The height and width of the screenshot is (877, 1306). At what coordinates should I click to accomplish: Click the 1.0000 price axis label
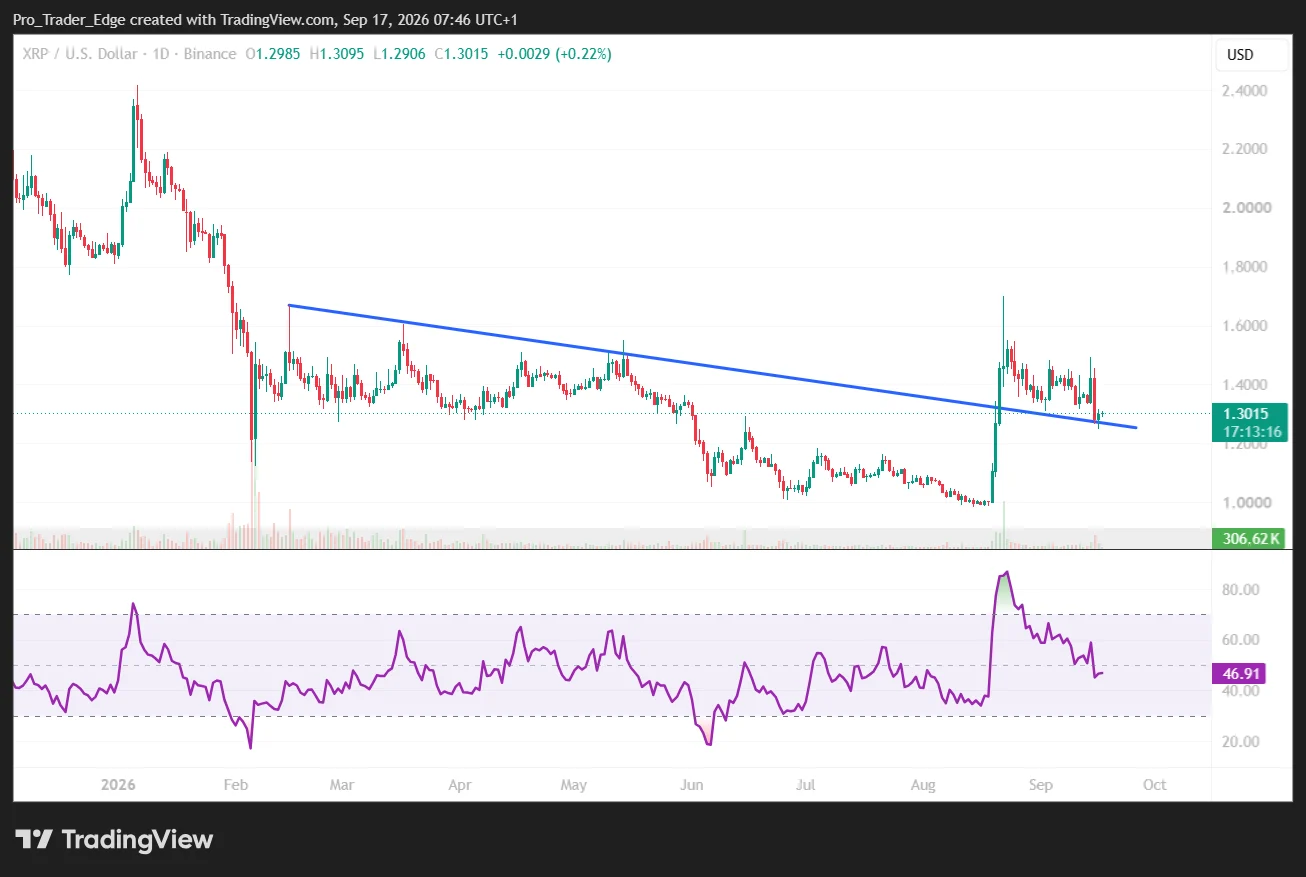pyautogui.click(x=1245, y=503)
